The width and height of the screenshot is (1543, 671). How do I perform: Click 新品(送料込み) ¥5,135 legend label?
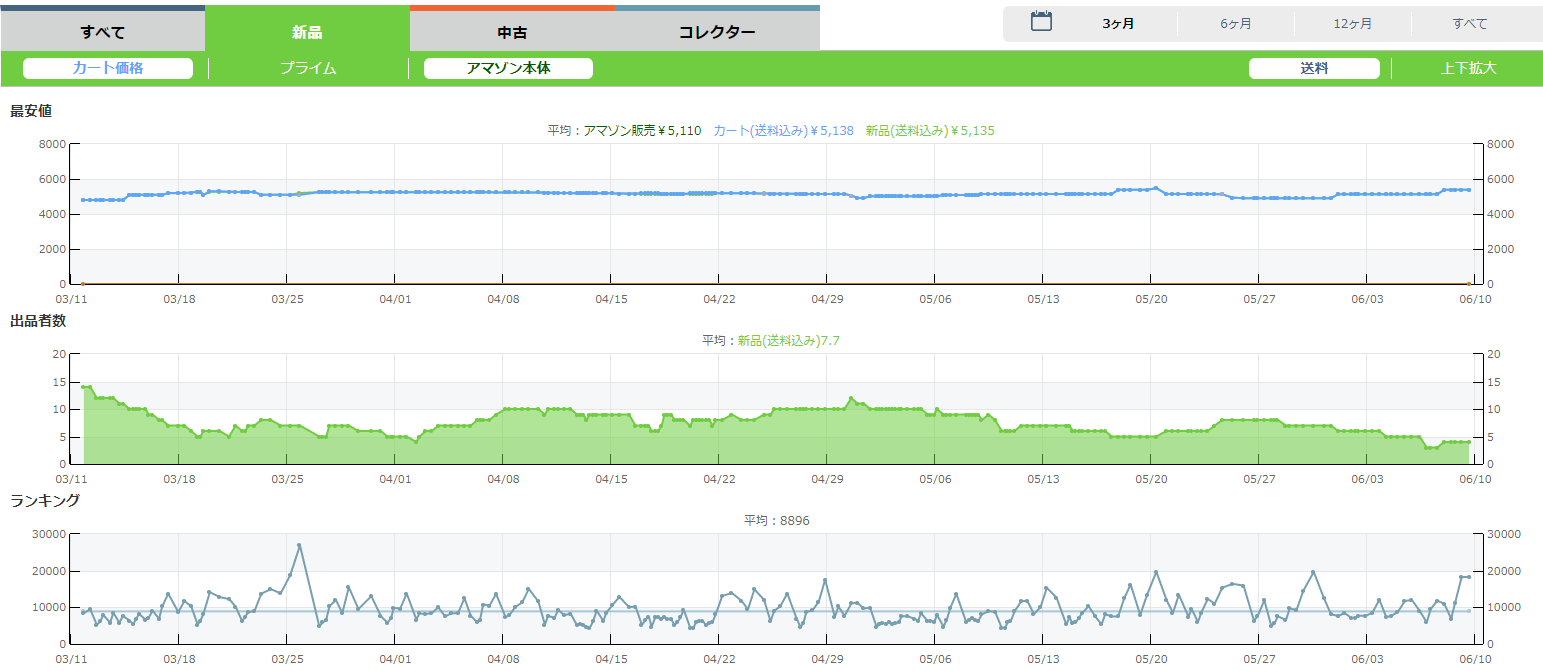tap(929, 130)
